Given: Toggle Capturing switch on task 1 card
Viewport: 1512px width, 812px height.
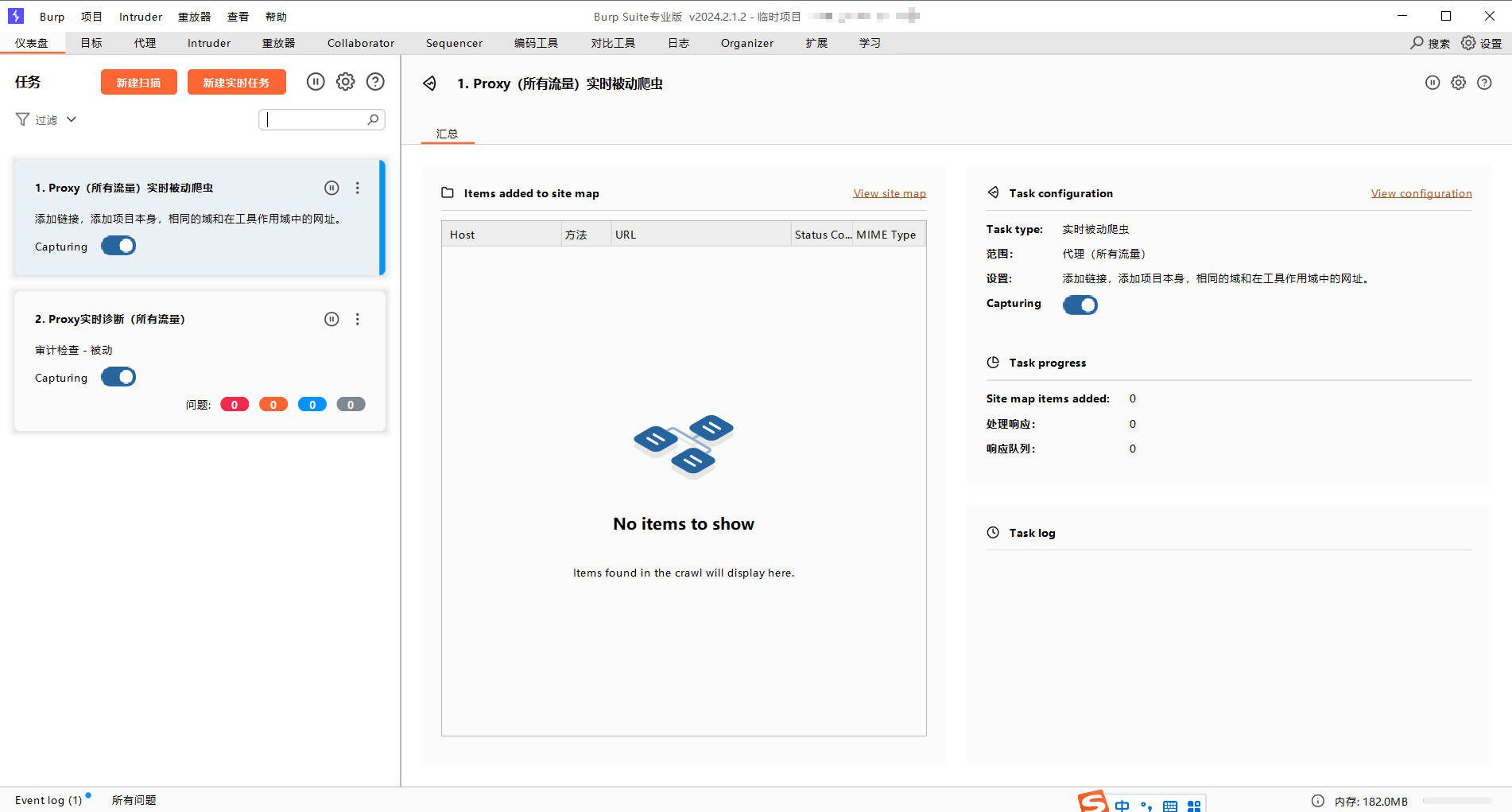Looking at the screenshot, I should pos(118,246).
